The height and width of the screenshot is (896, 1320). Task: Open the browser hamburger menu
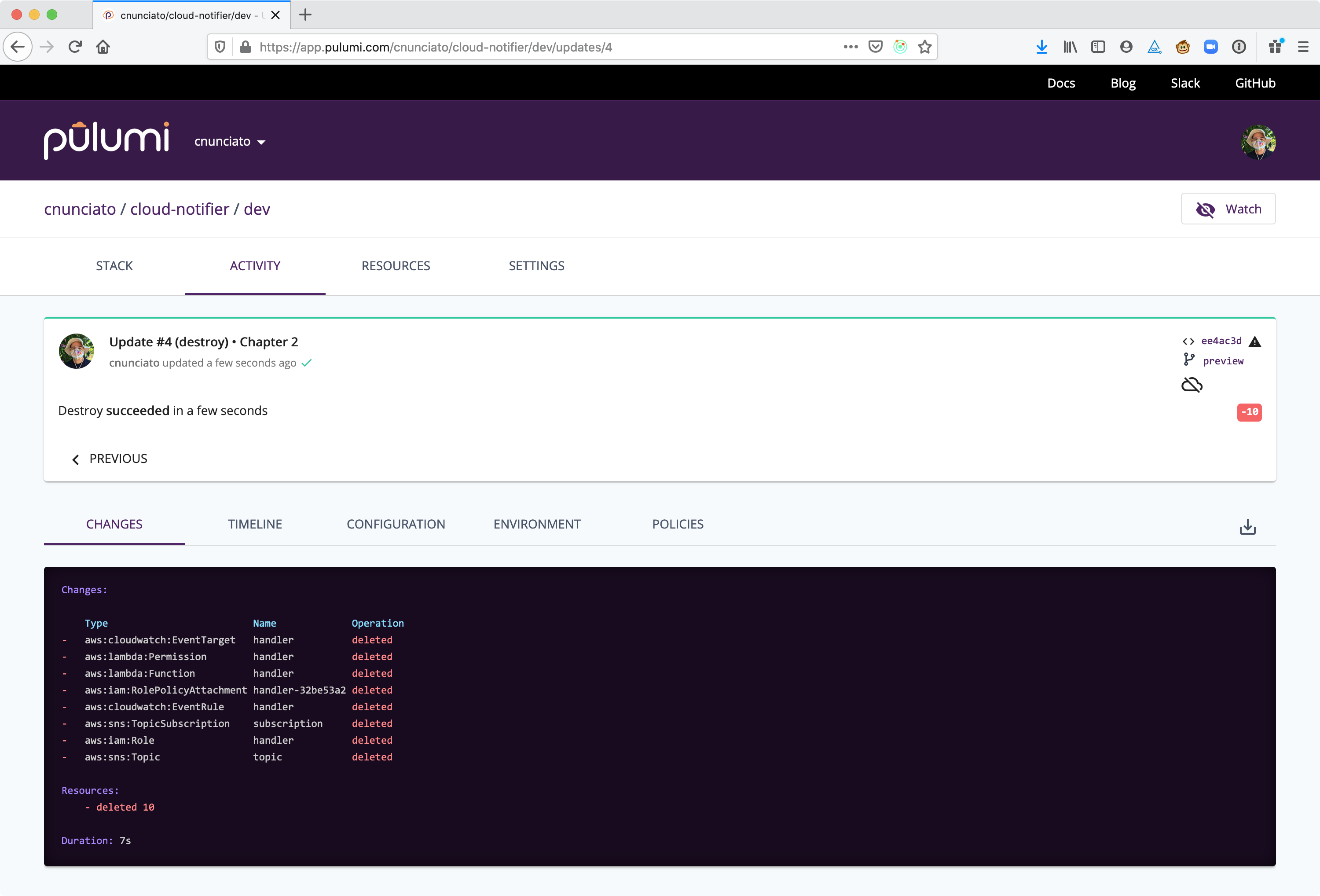1303,47
